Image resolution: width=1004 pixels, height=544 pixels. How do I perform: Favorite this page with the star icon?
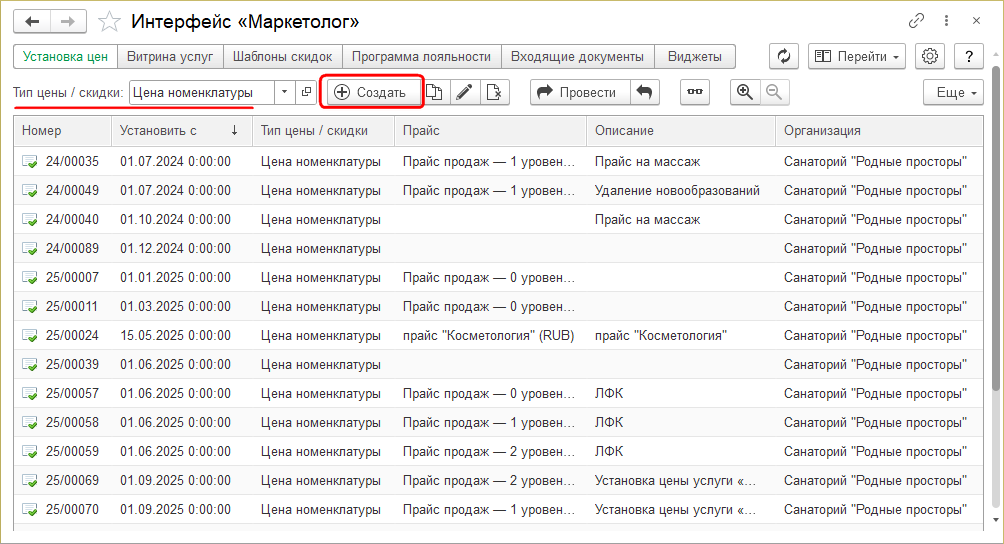click(112, 21)
